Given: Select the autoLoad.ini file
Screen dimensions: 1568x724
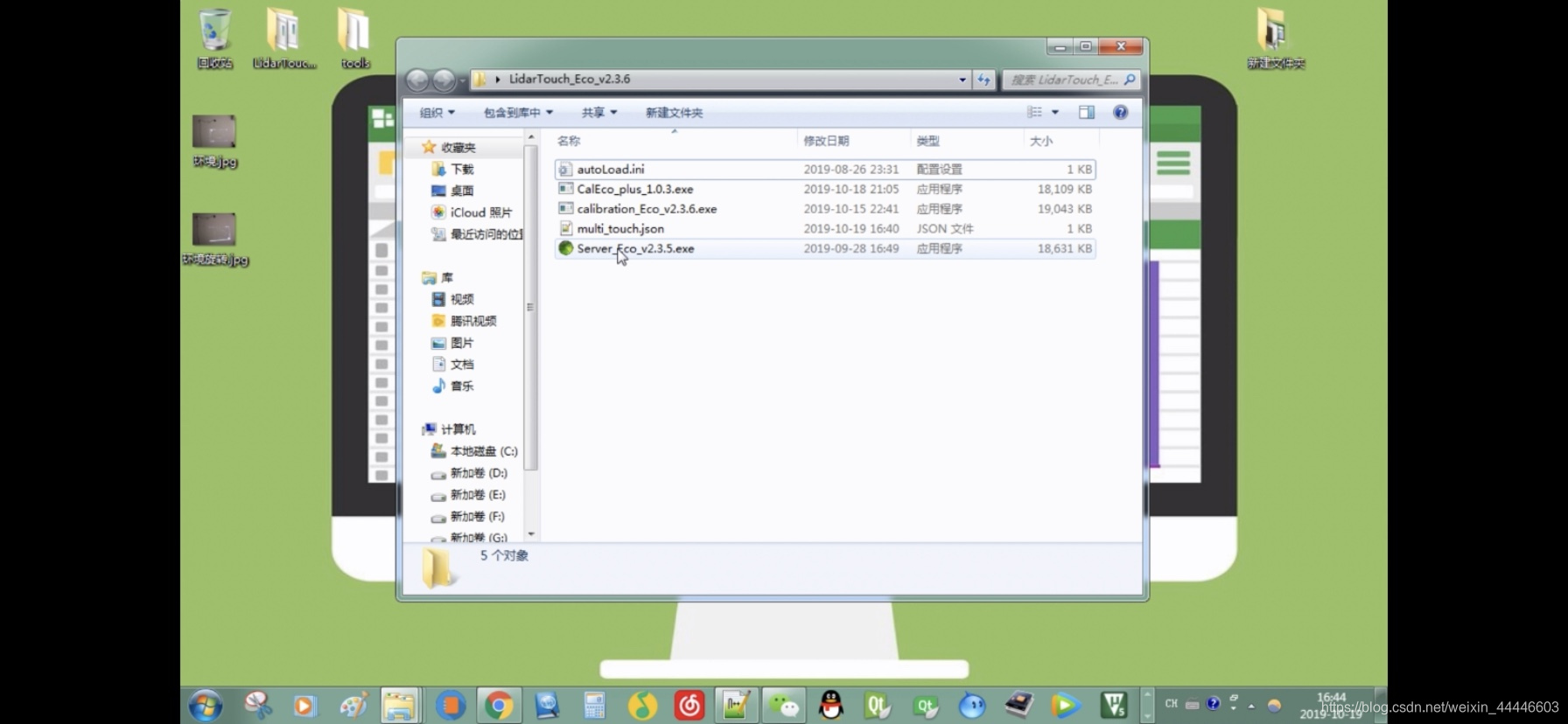Looking at the screenshot, I should pos(825,169).
